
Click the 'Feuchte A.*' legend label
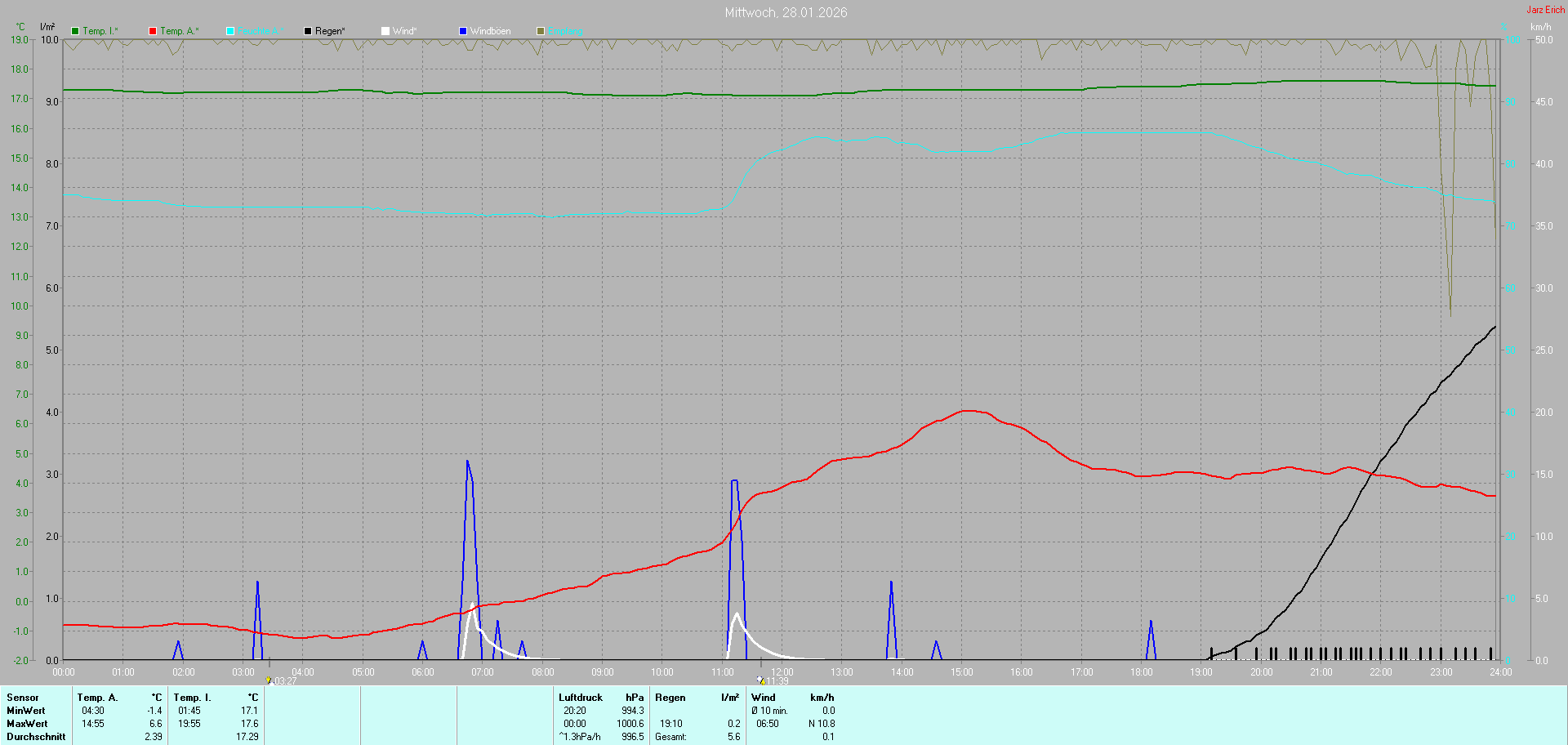click(261, 31)
